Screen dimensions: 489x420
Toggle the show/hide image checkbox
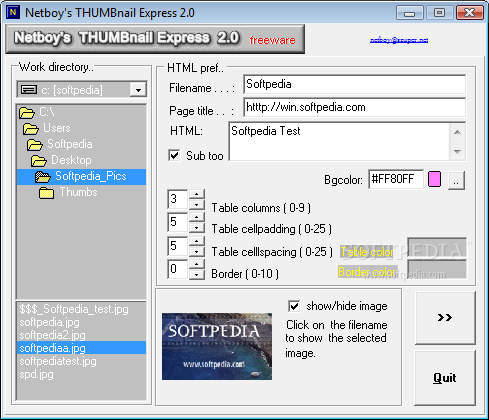pos(294,306)
